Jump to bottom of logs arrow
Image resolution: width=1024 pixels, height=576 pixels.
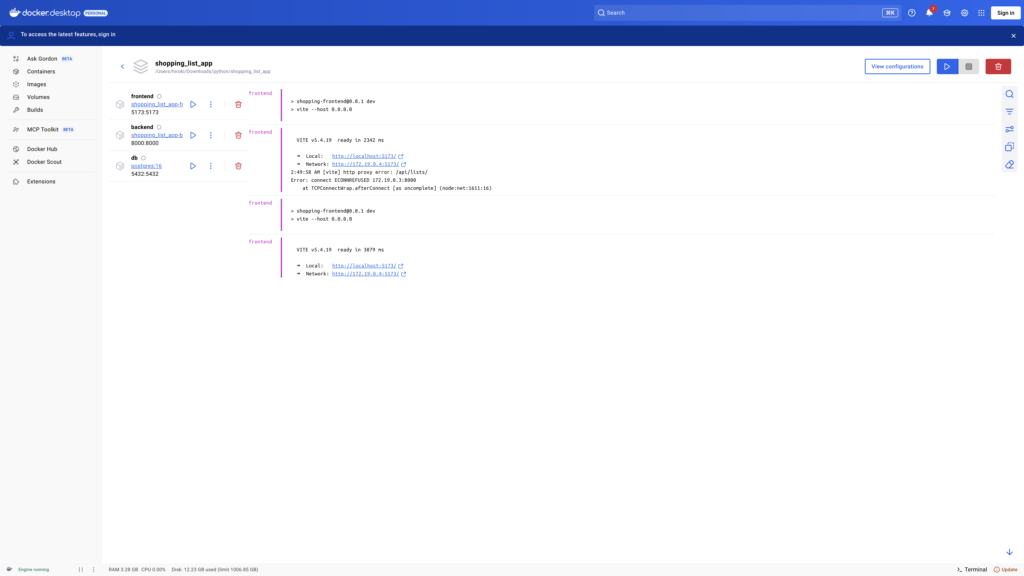(1010, 552)
